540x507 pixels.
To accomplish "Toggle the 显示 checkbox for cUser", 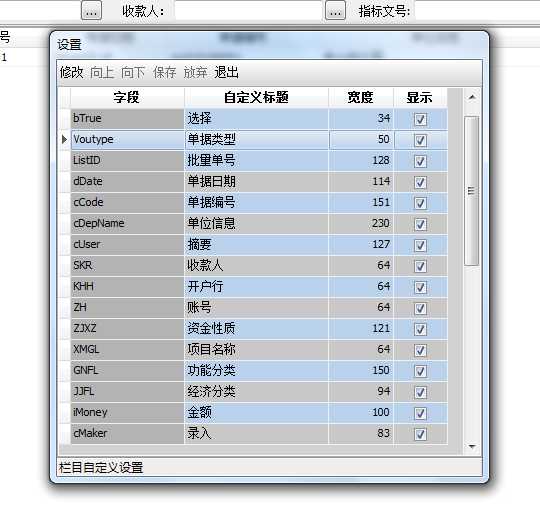I will [420, 245].
